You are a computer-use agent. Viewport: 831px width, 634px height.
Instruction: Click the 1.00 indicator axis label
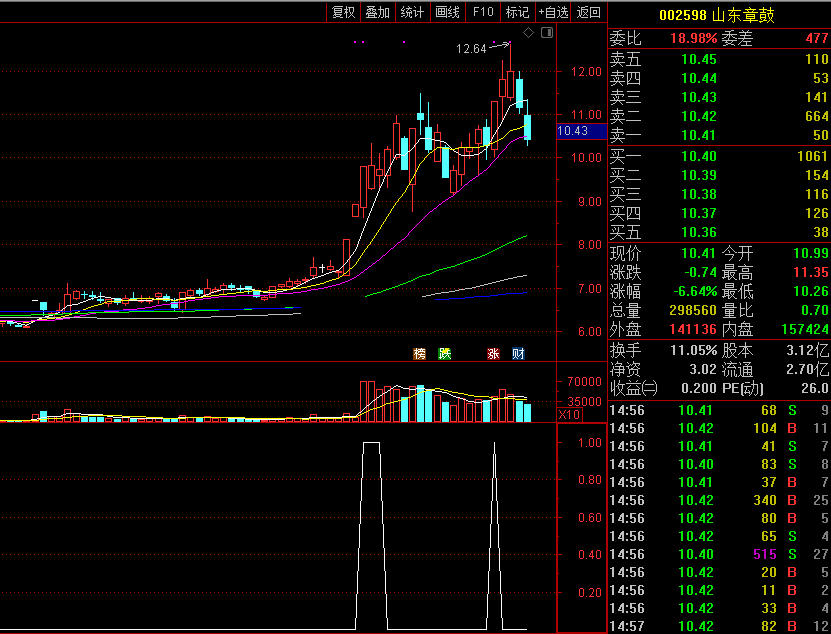(589, 443)
